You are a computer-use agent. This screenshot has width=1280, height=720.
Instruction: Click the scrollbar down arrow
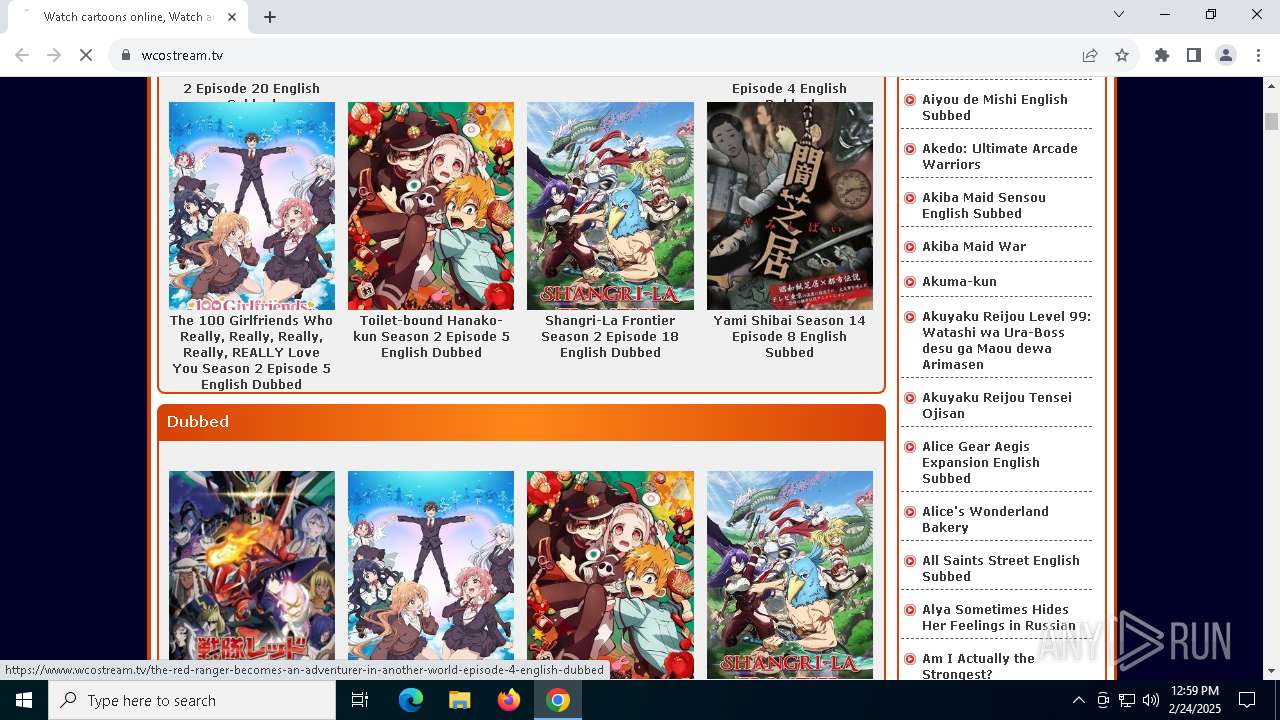[x=1271, y=671]
